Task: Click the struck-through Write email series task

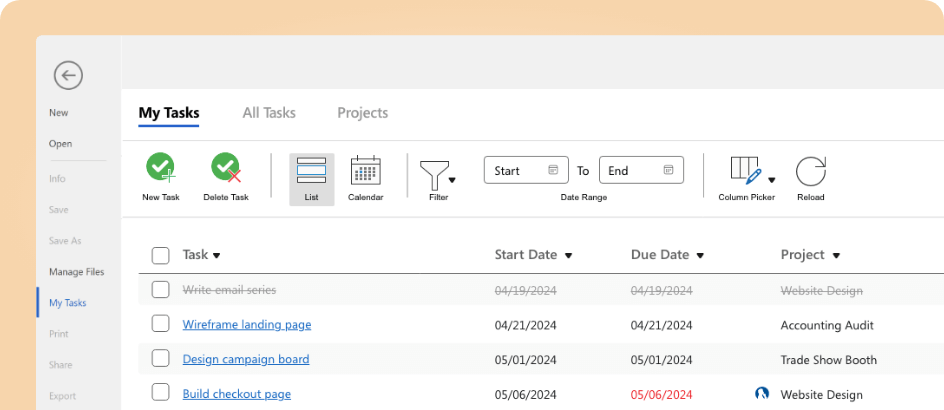Action: [229, 290]
